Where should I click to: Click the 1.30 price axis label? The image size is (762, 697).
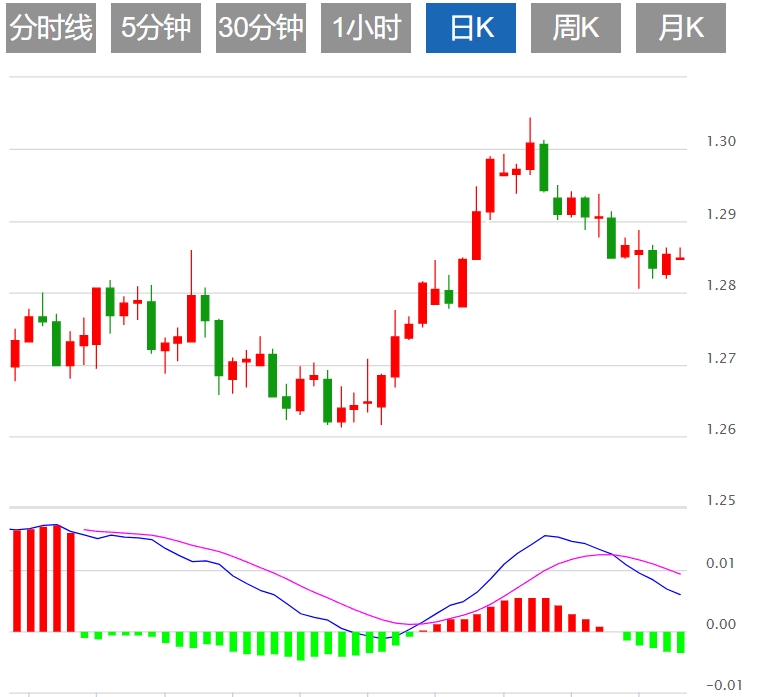click(721, 141)
